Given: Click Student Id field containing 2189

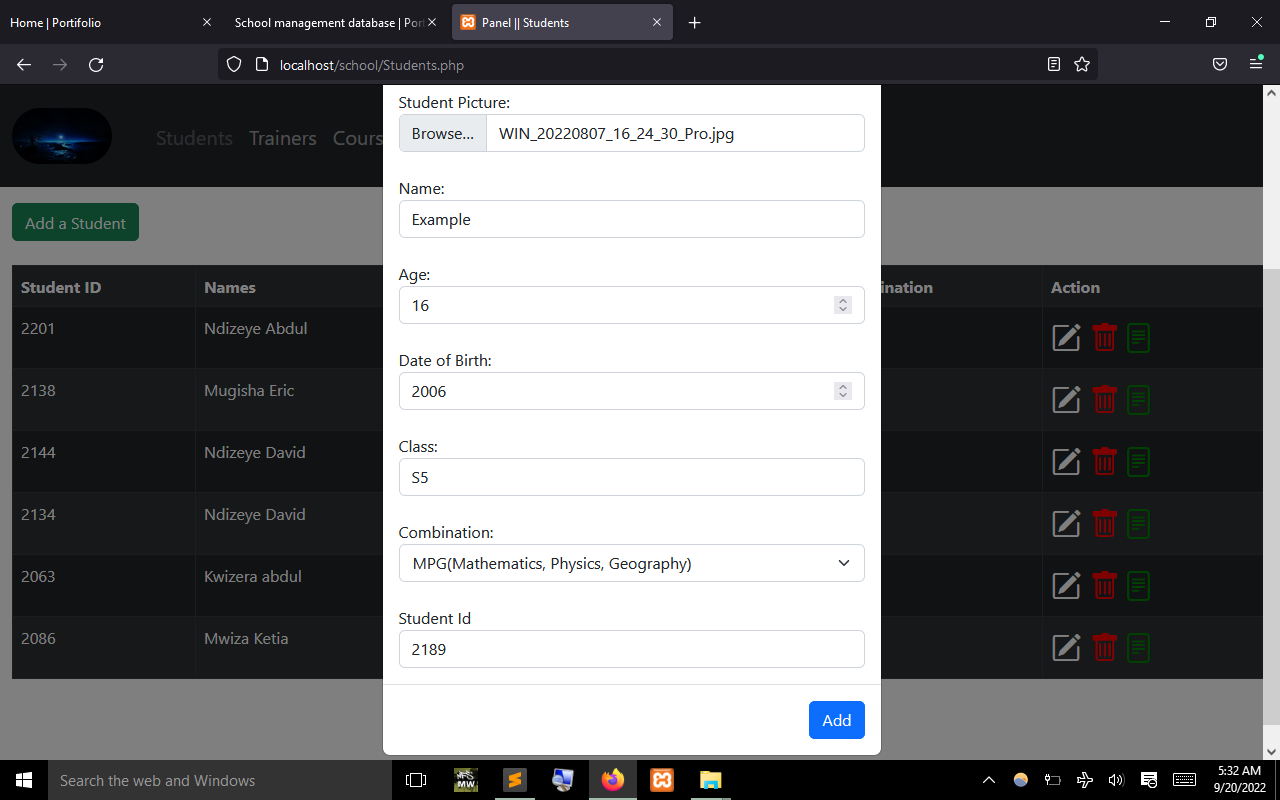Looking at the screenshot, I should pyautogui.click(x=631, y=649).
